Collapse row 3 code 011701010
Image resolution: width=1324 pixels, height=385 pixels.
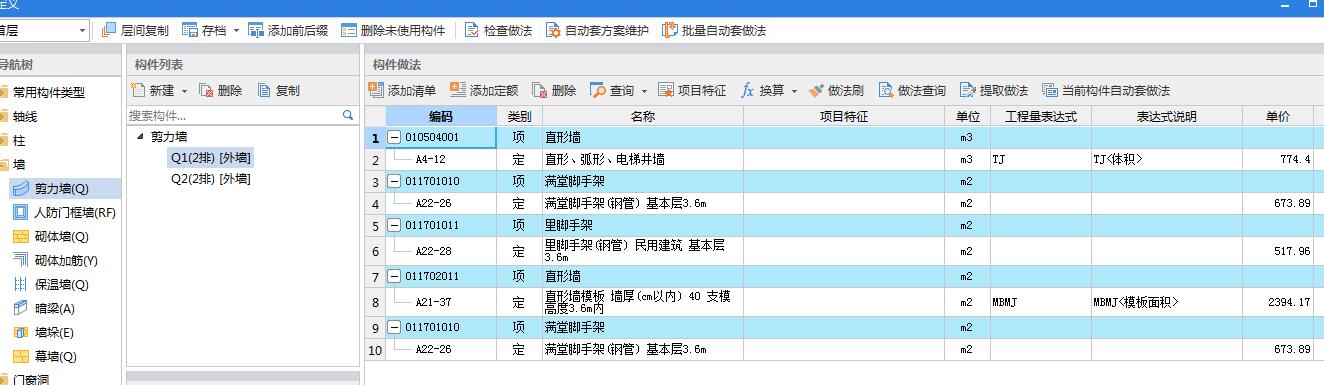tap(395, 181)
